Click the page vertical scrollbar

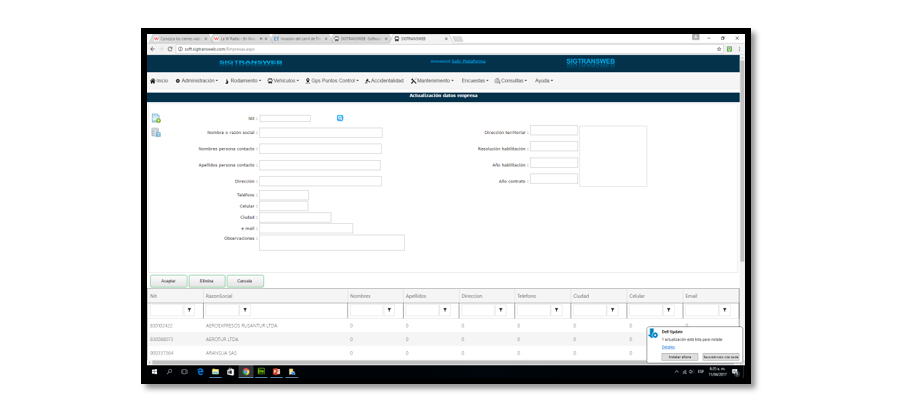pos(741,159)
